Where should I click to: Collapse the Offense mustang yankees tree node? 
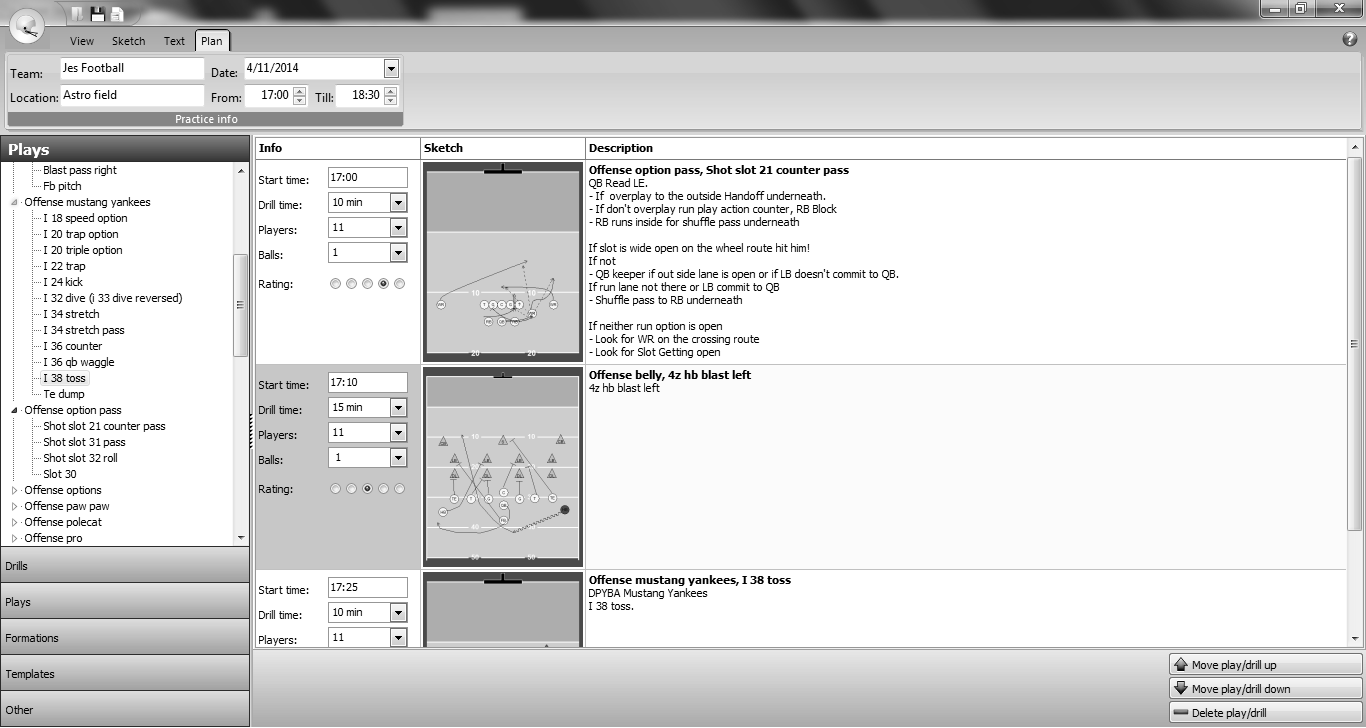15,202
